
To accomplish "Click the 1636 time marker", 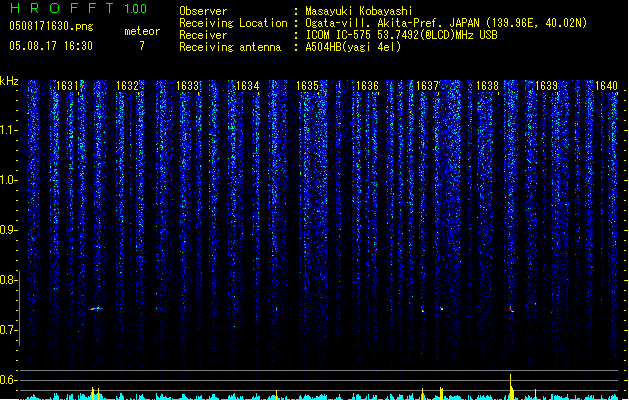I will coord(367,86).
